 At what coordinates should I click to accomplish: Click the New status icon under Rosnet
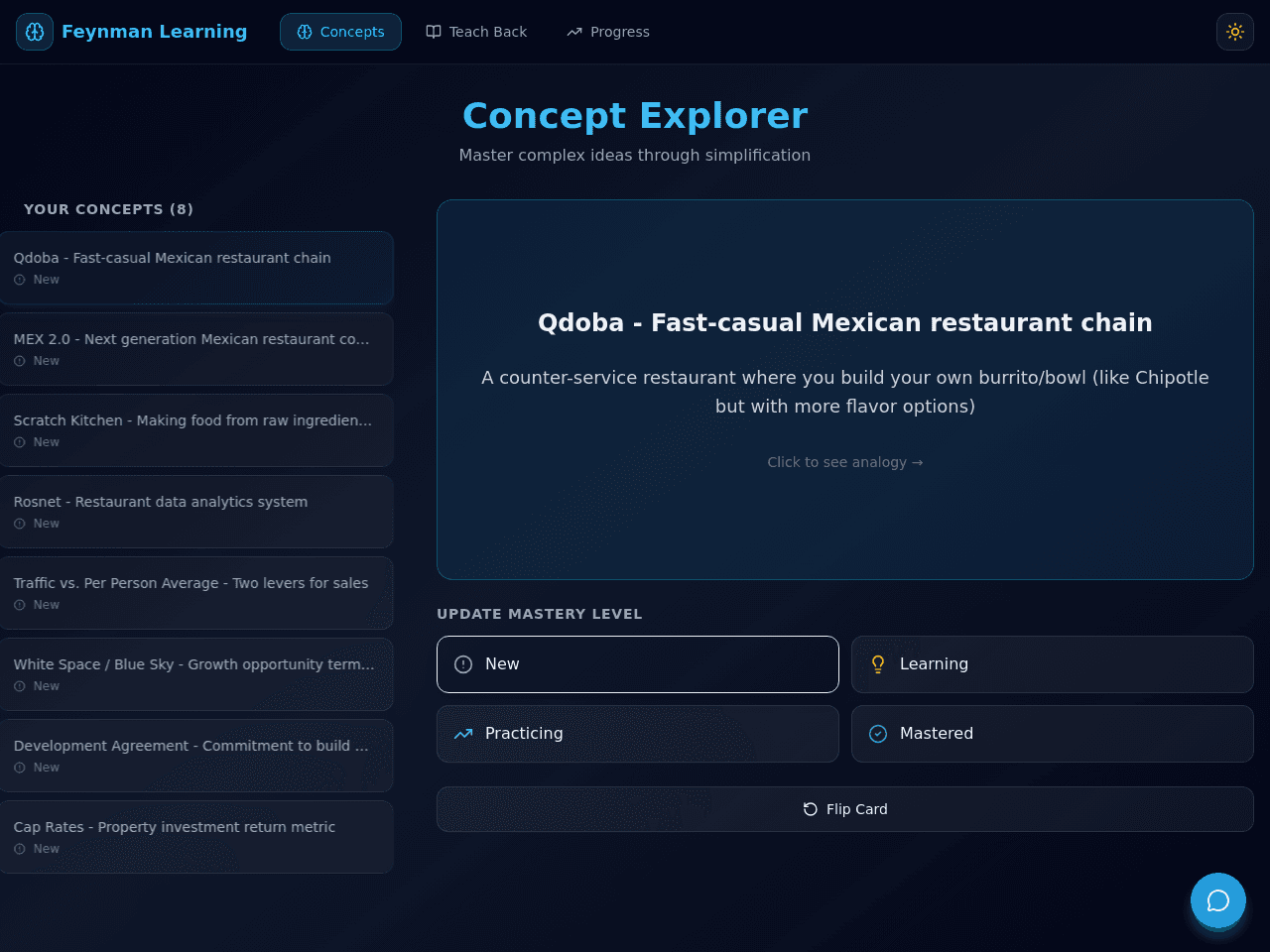coord(19,524)
